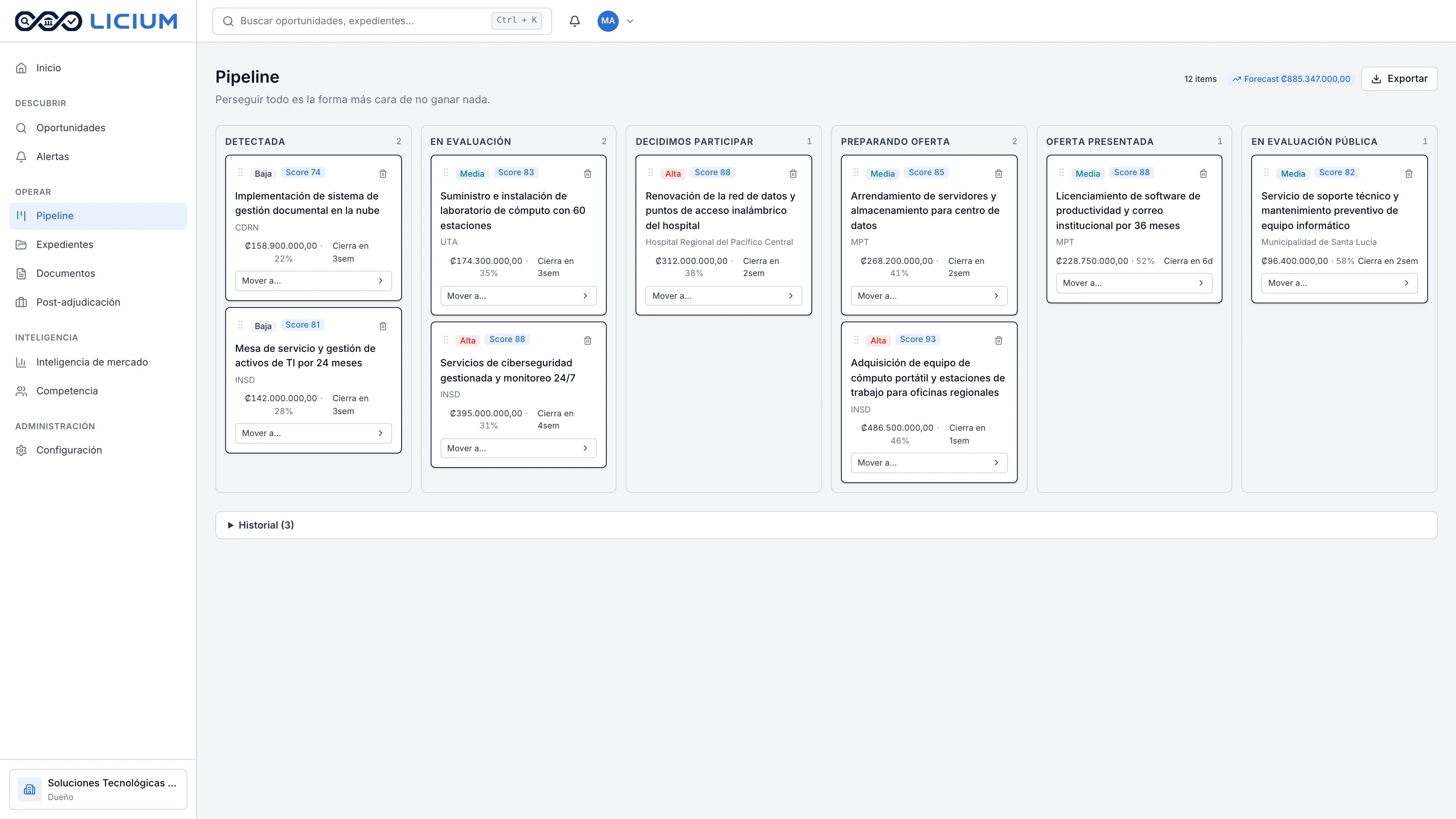The image size is (1456, 819).
Task: Click the Alta priority tag on Renovación card
Action: pos(673,174)
